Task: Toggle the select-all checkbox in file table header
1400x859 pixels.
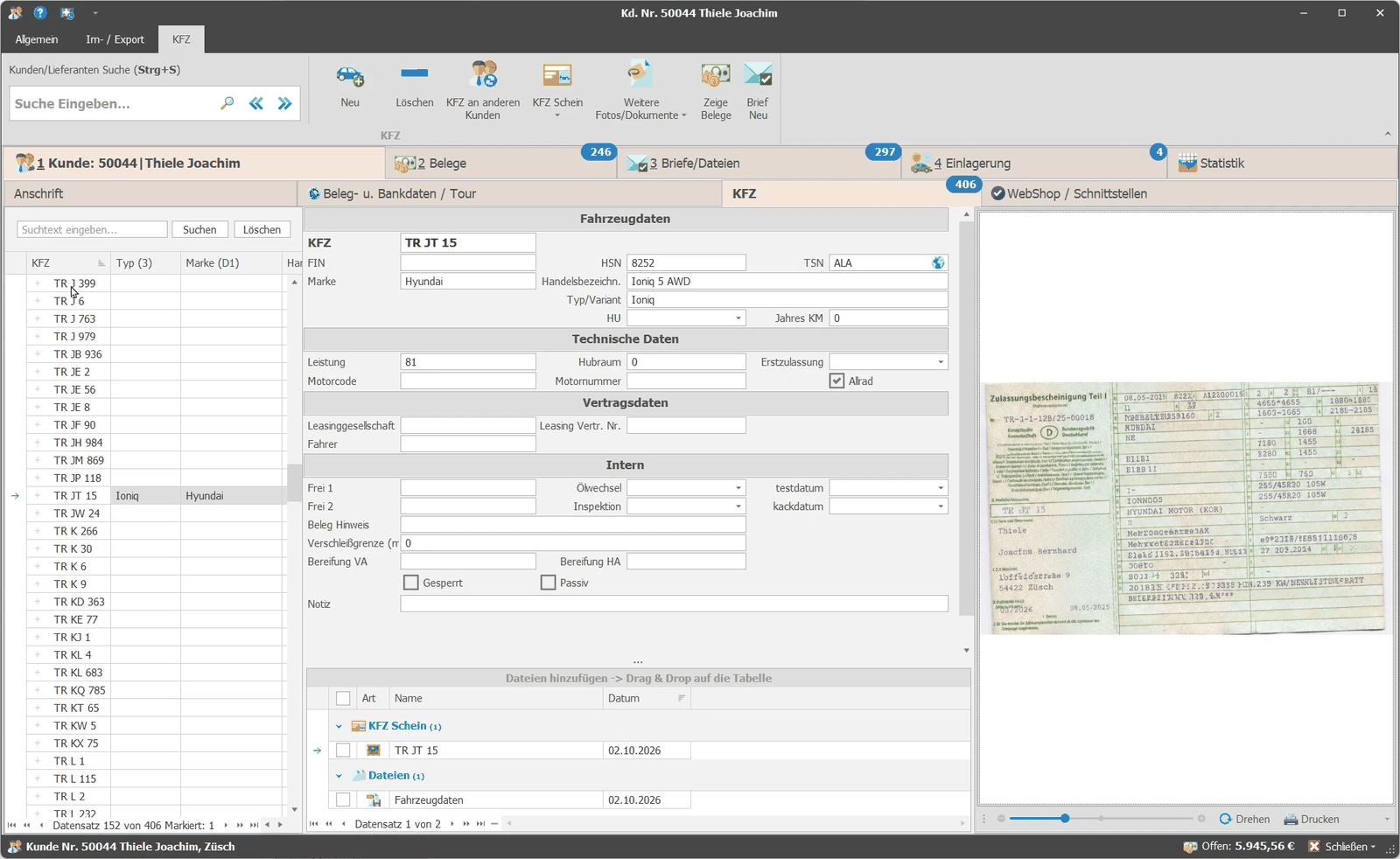Action: 343,699
